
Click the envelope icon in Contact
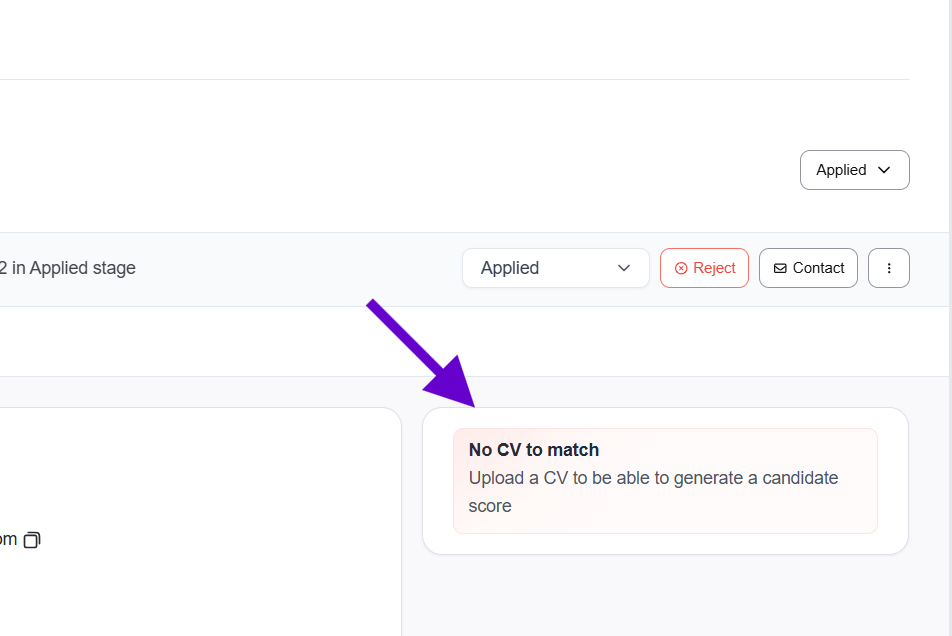(780, 268)
